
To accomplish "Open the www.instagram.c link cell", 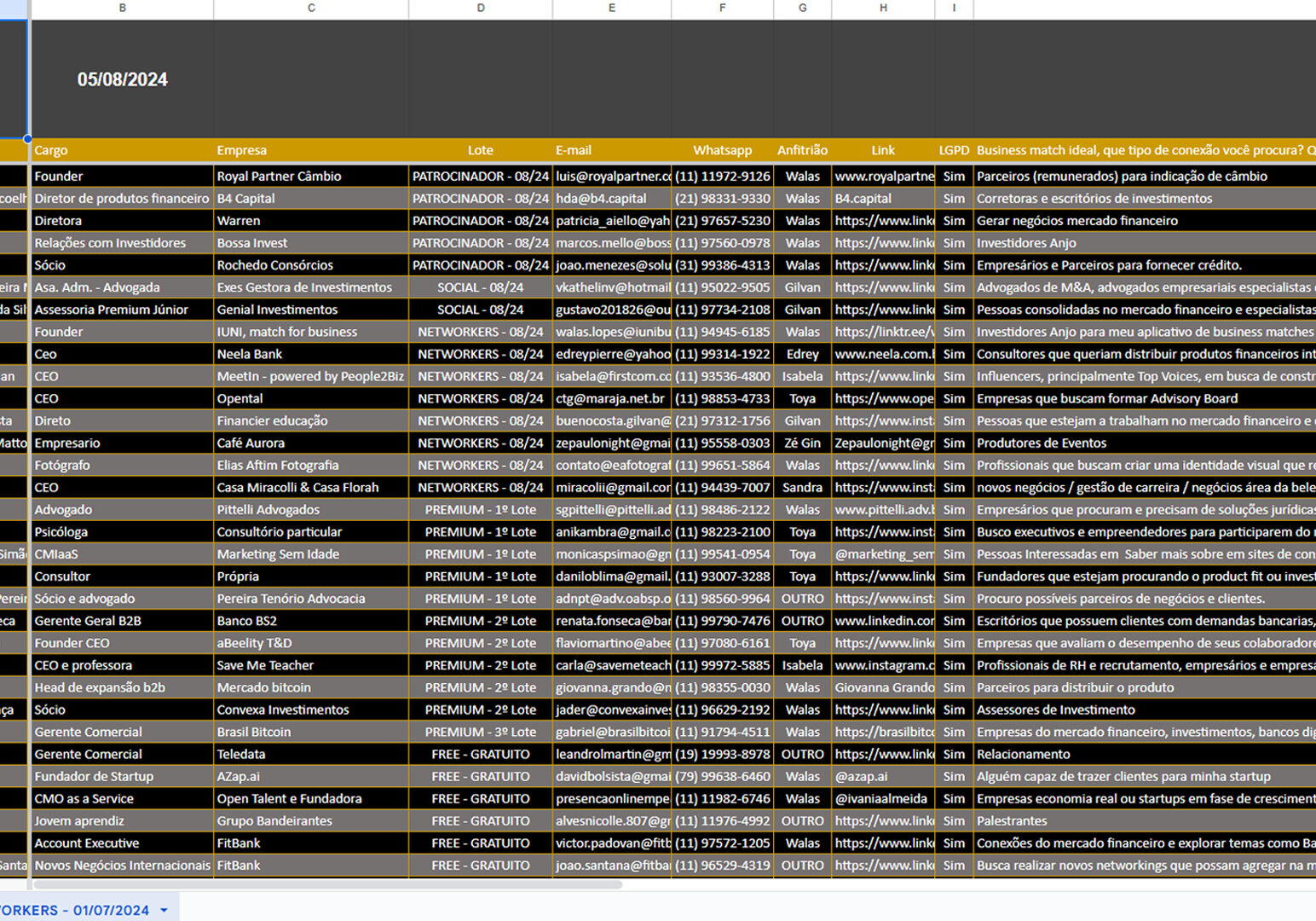I will 883,665.
